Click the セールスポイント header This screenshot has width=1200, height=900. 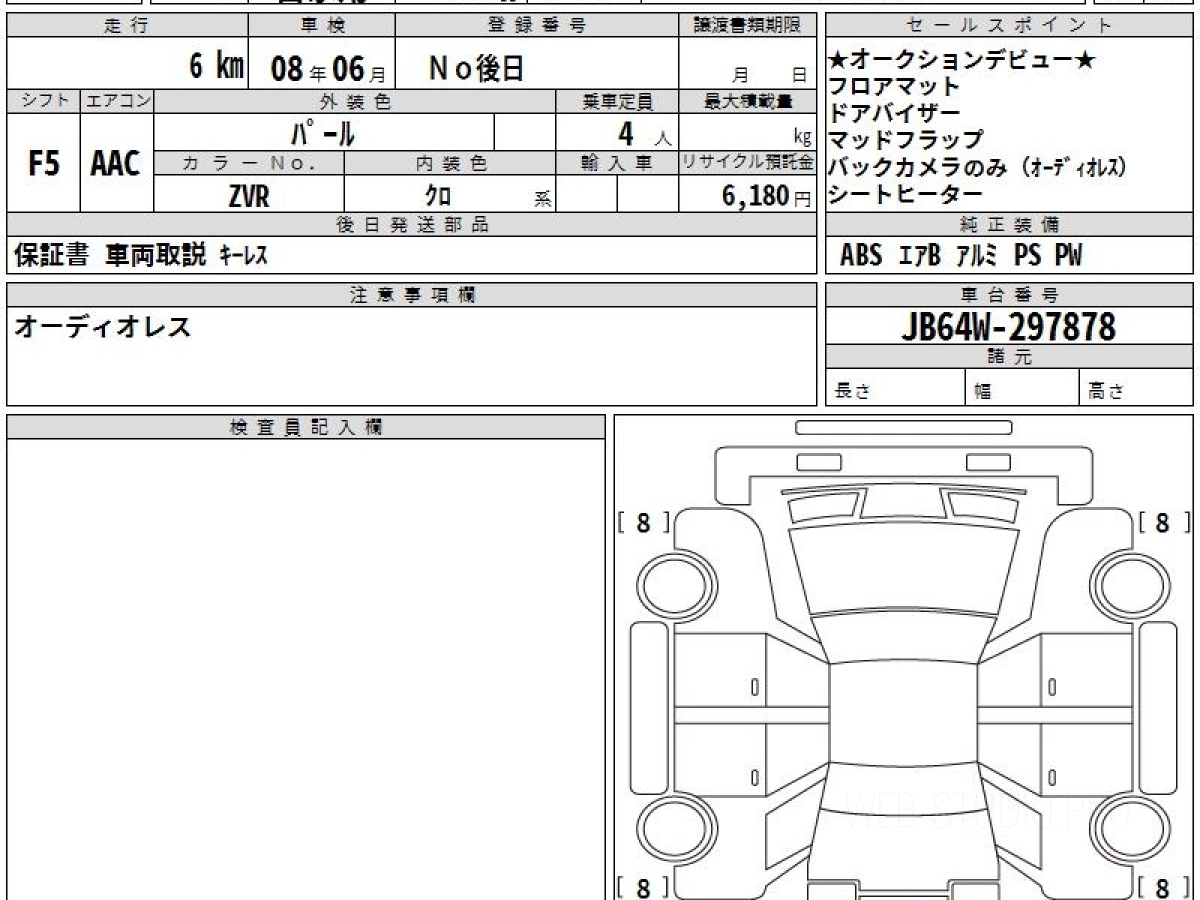(x=1009, y=26)
